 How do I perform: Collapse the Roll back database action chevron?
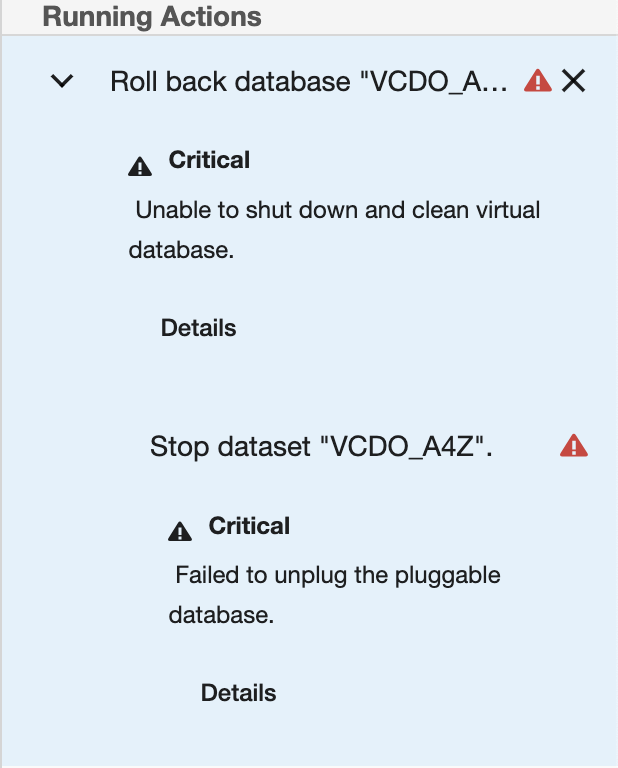click(x=62, y=82)
